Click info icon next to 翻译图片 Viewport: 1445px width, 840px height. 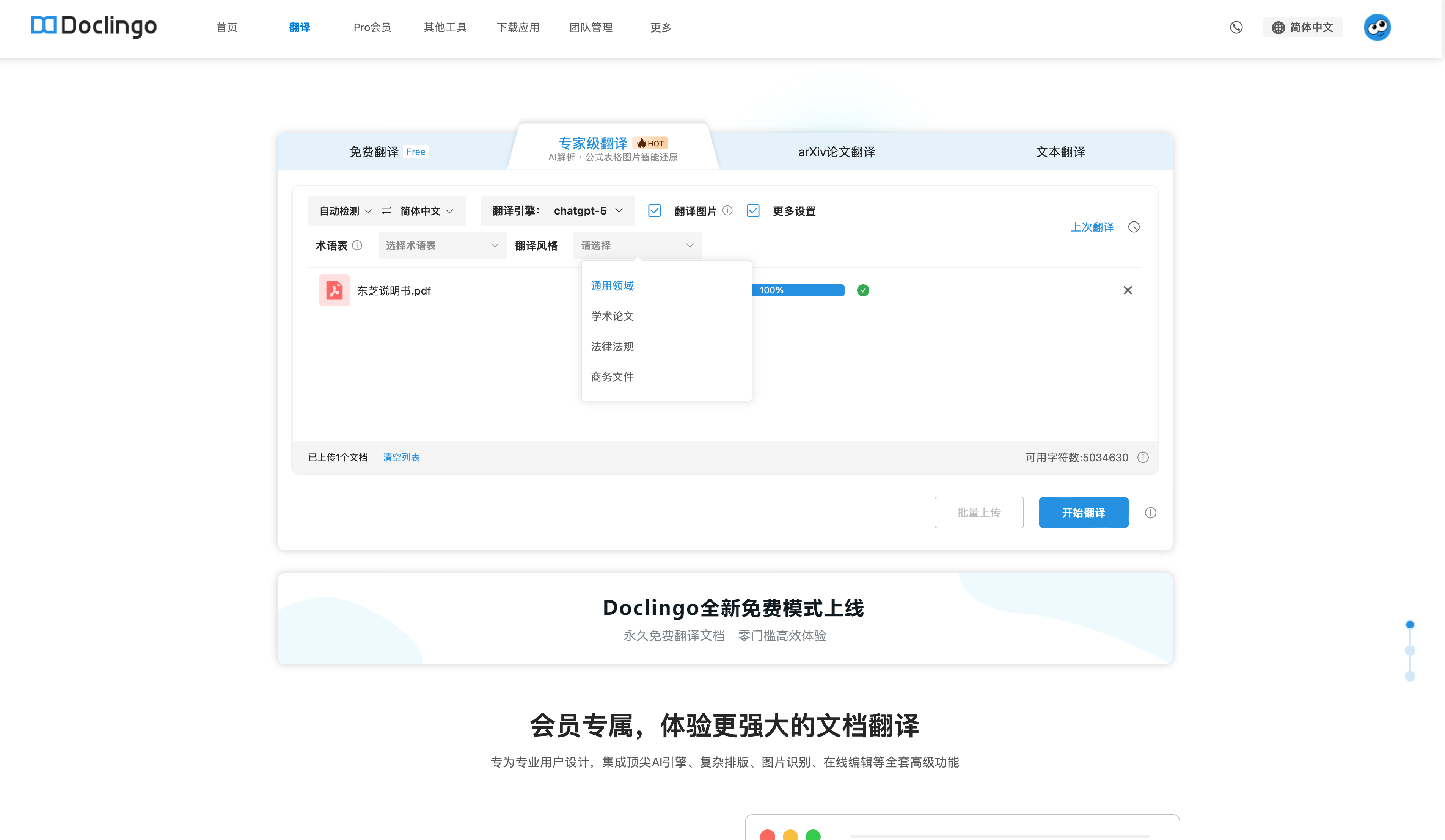[x=727, y=211]
